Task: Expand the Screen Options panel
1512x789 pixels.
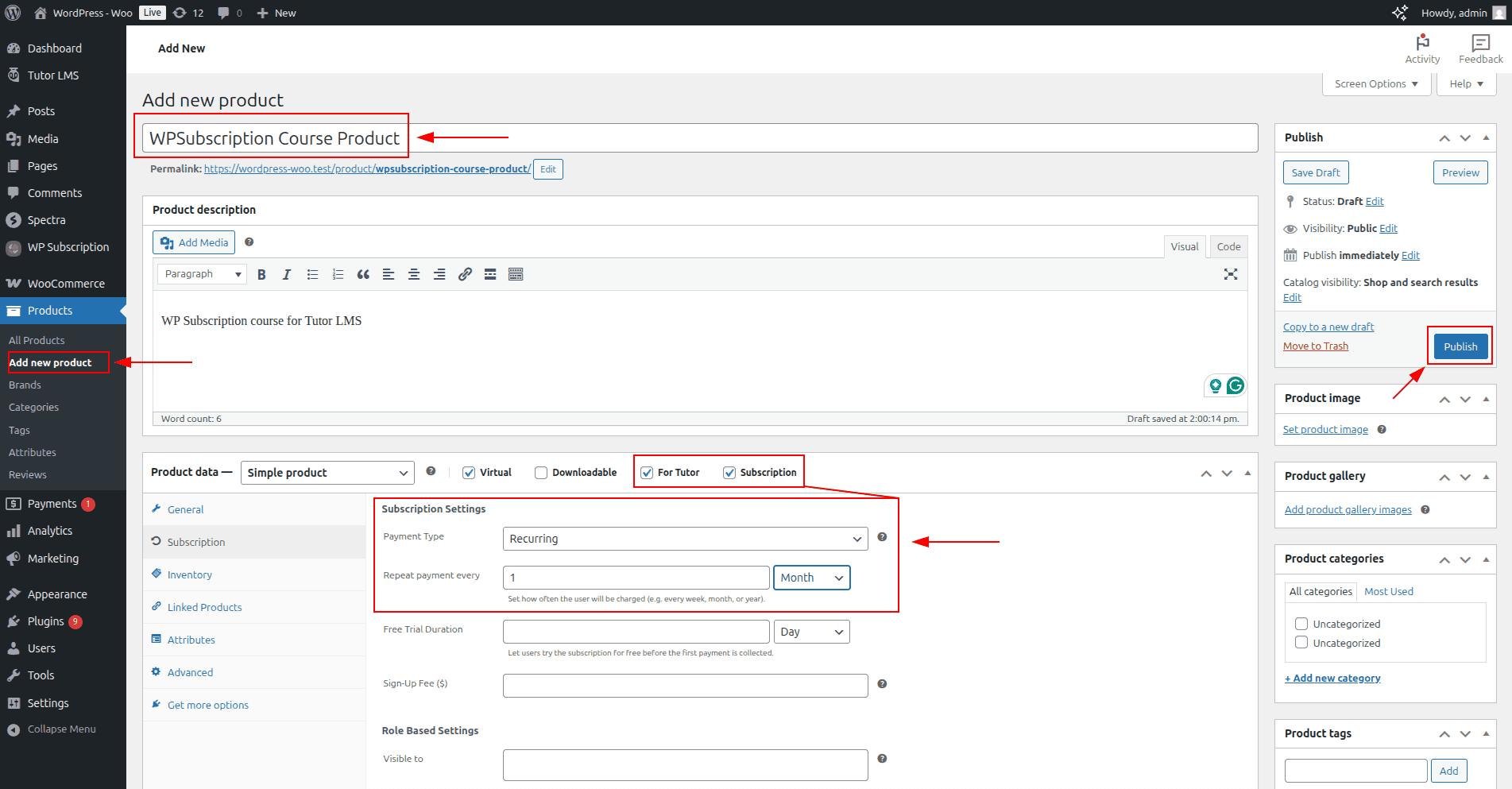Action: coord(1375,84)
